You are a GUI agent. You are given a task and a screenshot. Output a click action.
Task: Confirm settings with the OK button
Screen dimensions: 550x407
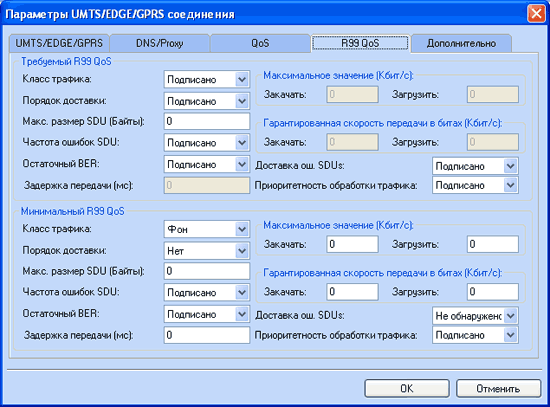(x=407, y=388)
